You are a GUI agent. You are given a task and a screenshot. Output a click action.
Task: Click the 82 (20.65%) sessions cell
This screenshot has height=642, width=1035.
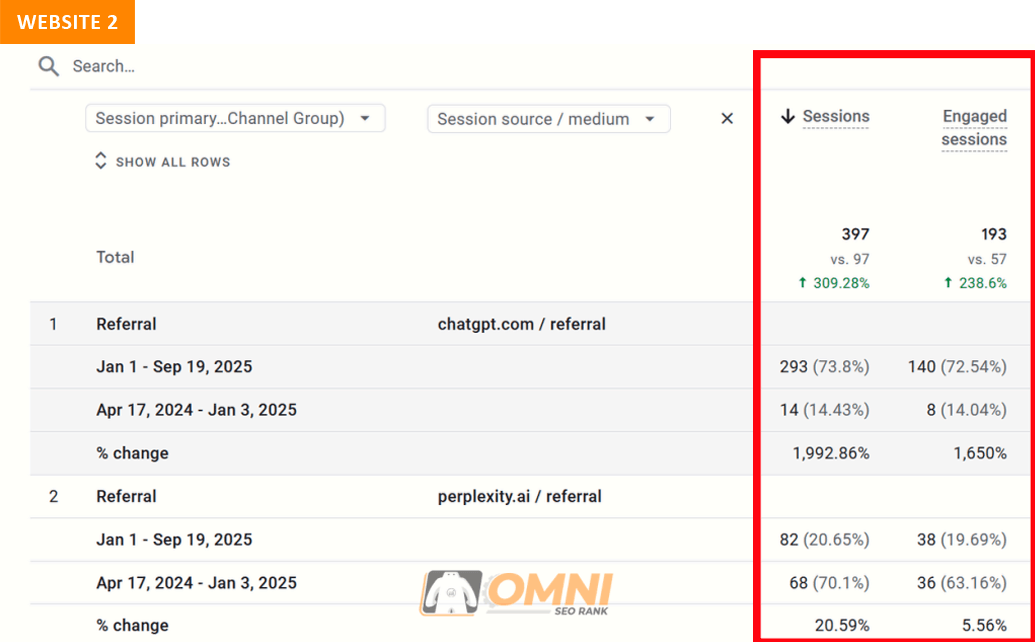click(x=824, y=540)
